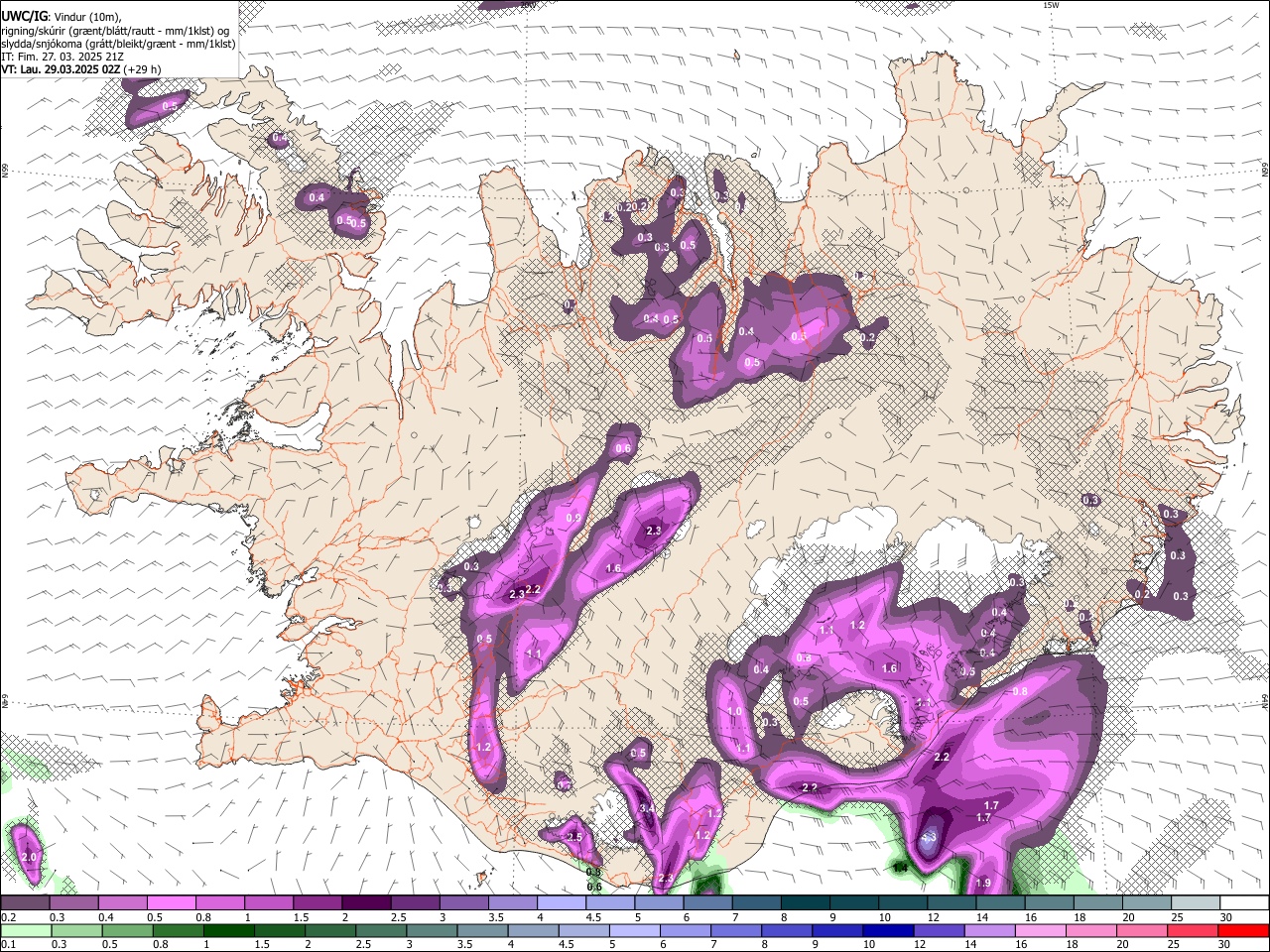This screenshot has height=952, width=1270.
Task: Click the upper legend swatch labeled 14
Action: pos(999,903)
